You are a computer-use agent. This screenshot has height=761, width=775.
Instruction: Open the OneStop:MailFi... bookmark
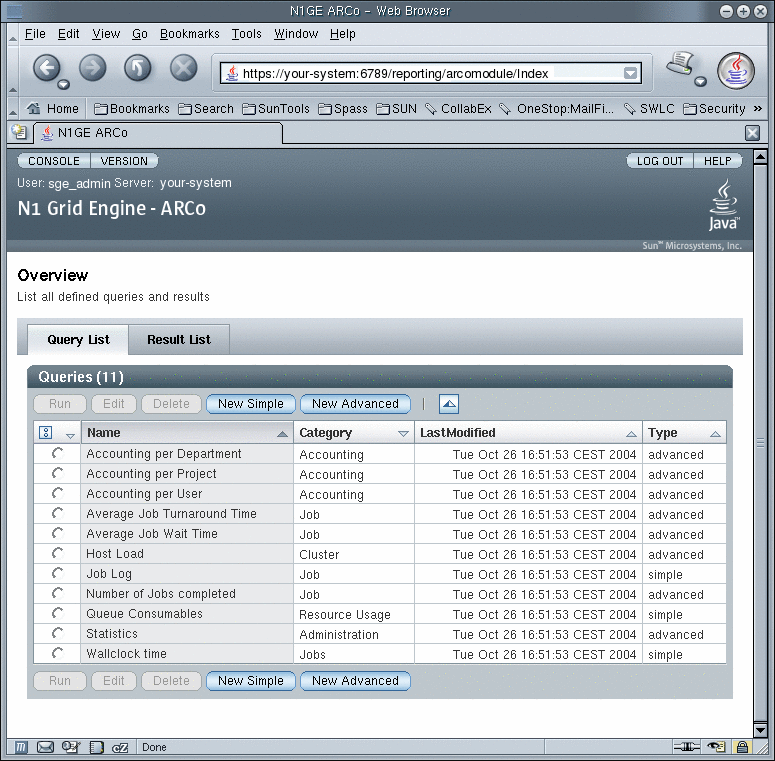557,109
